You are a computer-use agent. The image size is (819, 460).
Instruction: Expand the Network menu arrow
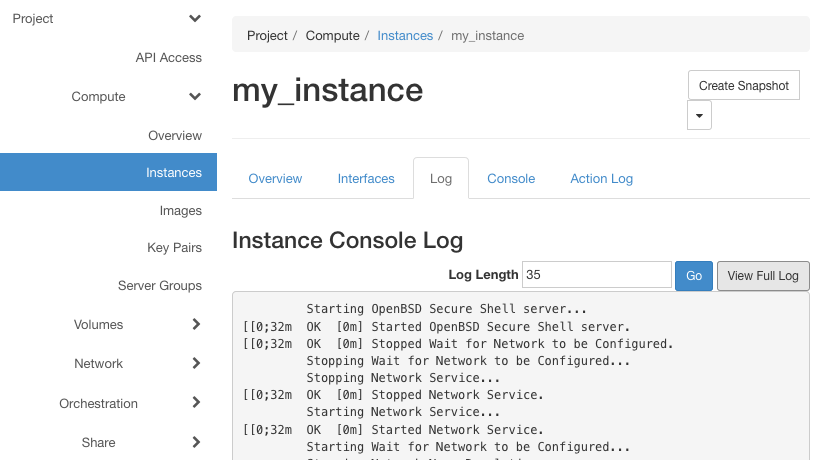(196, 363)
